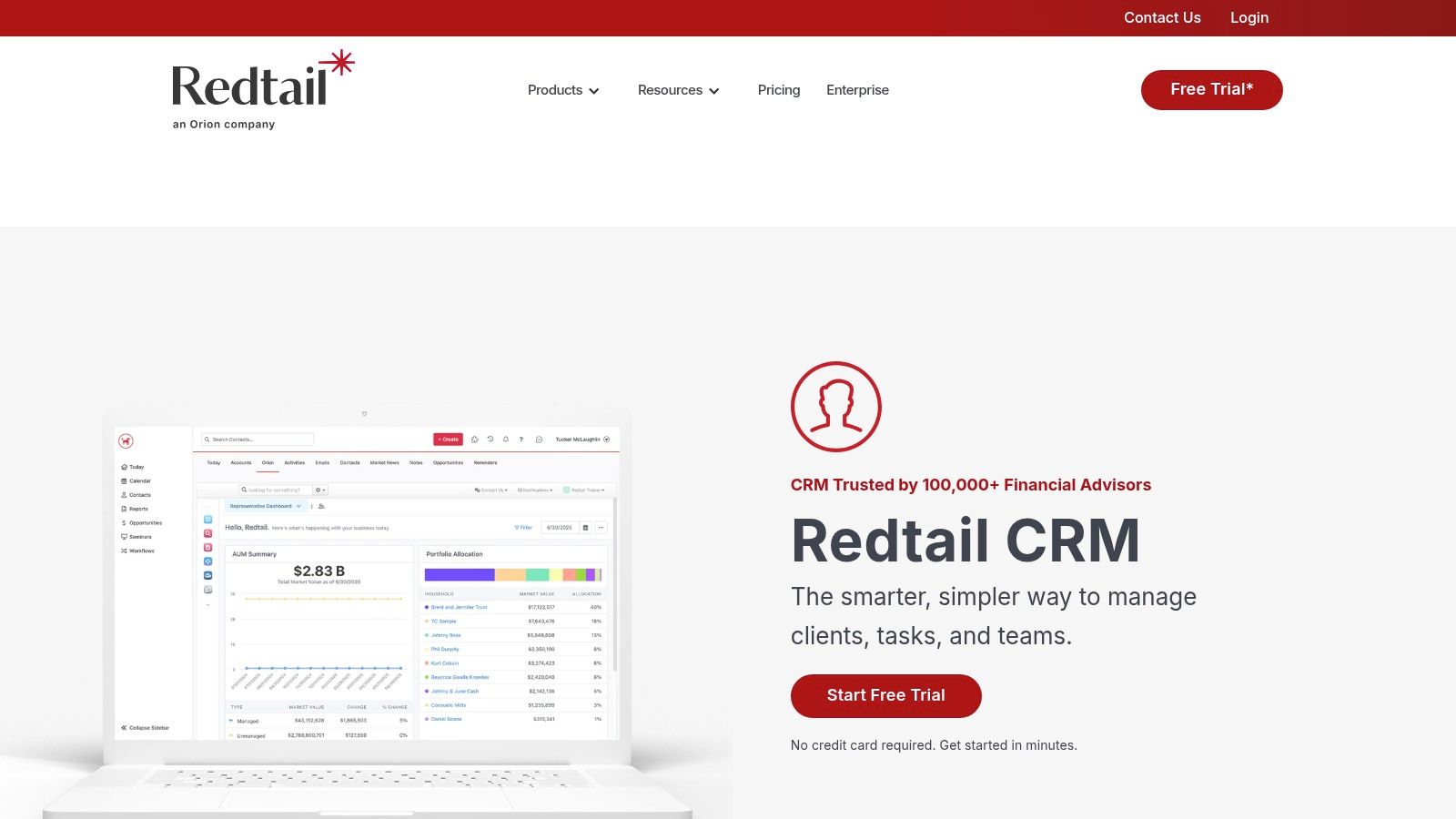The height and width of the screenshot is (819, 1456).
Task: Select the Market News tab
Action: 386,462
